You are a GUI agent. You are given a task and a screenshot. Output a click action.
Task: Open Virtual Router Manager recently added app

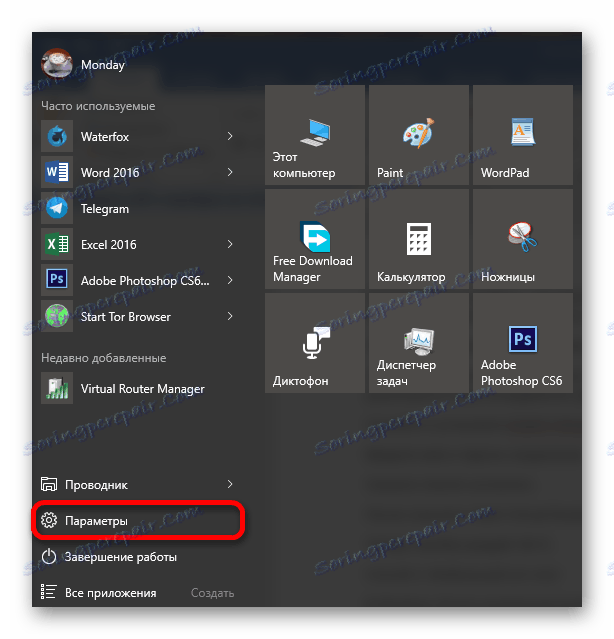click(139, 388)
